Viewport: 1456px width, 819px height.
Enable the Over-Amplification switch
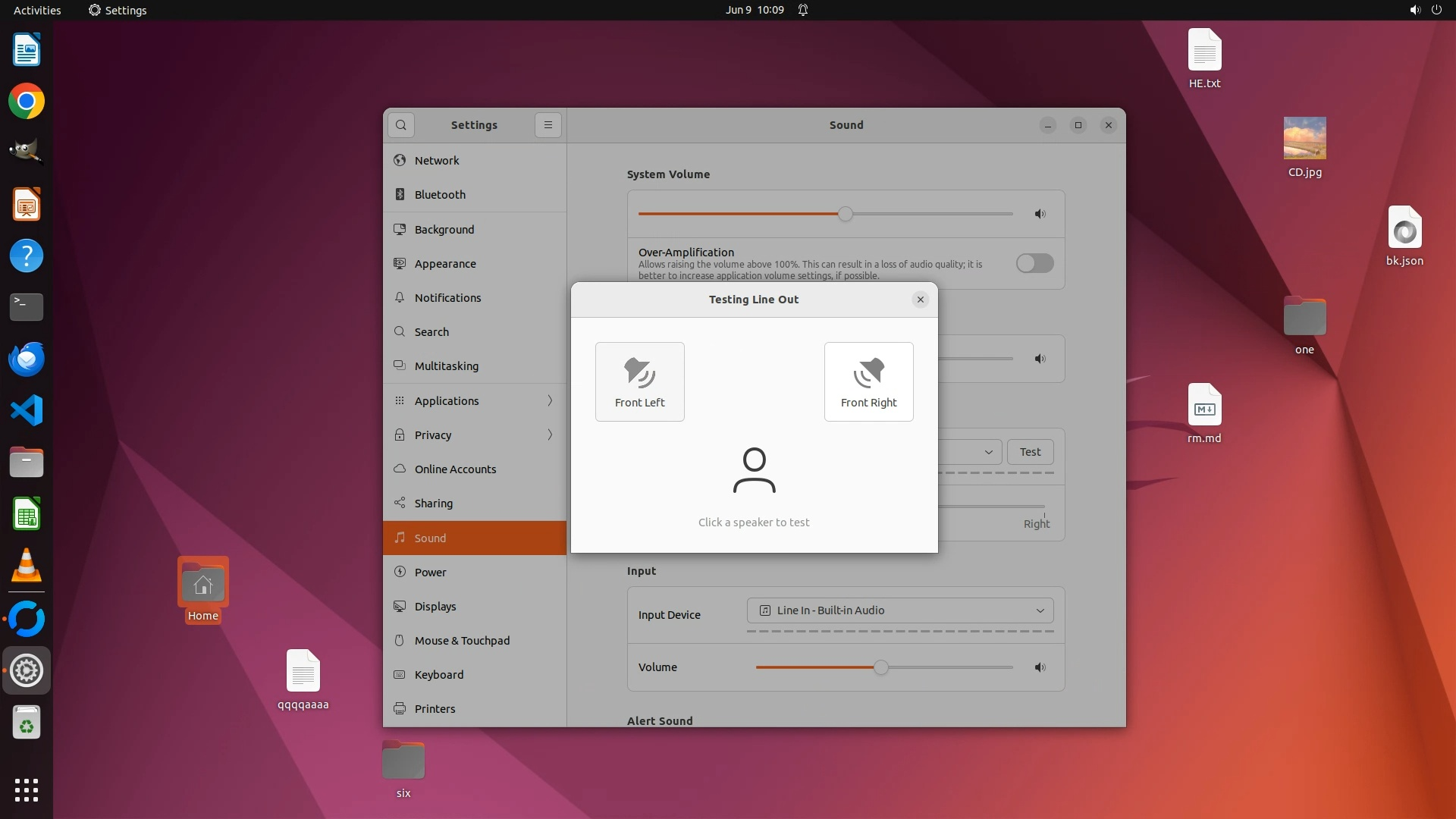tap(1034, 263)
